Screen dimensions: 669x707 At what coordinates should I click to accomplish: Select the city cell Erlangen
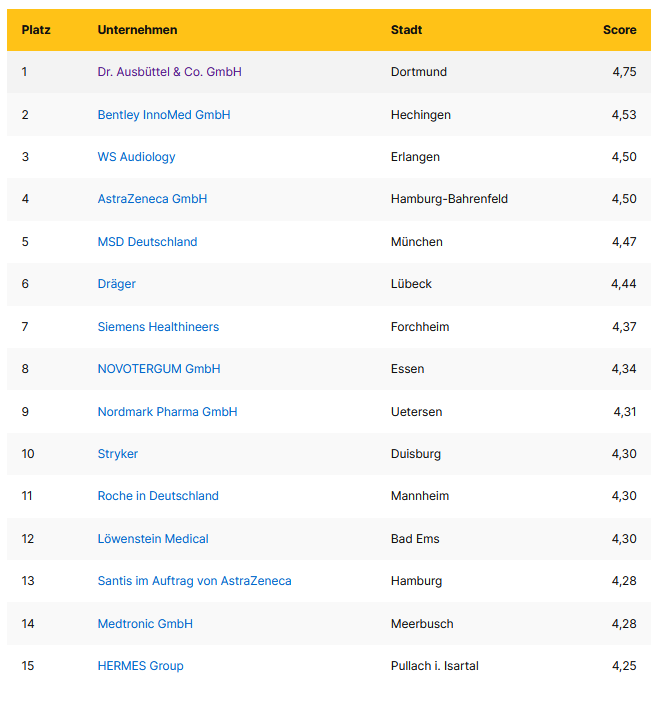click(x=415, y=157)
